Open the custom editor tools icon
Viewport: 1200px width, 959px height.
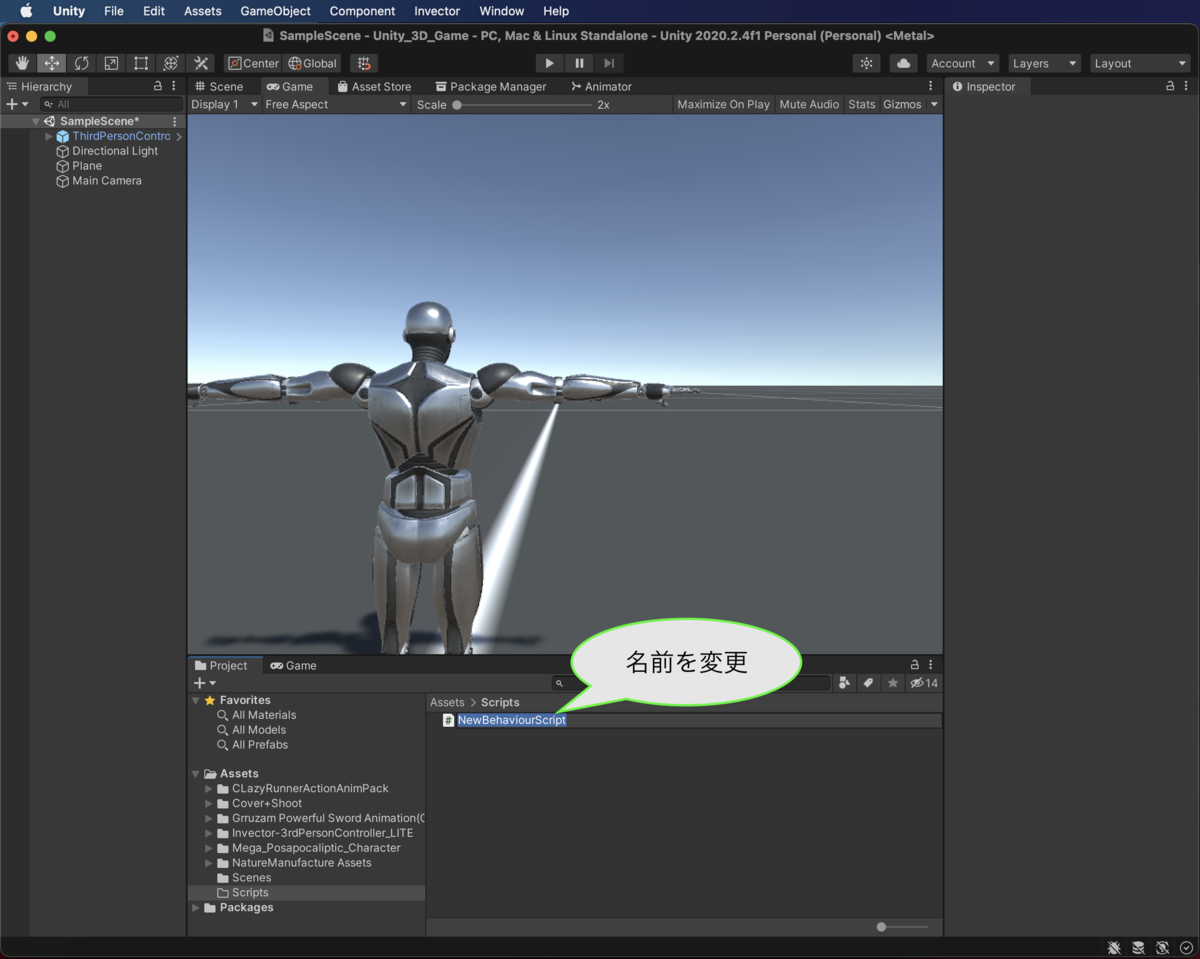click(201, 63)
